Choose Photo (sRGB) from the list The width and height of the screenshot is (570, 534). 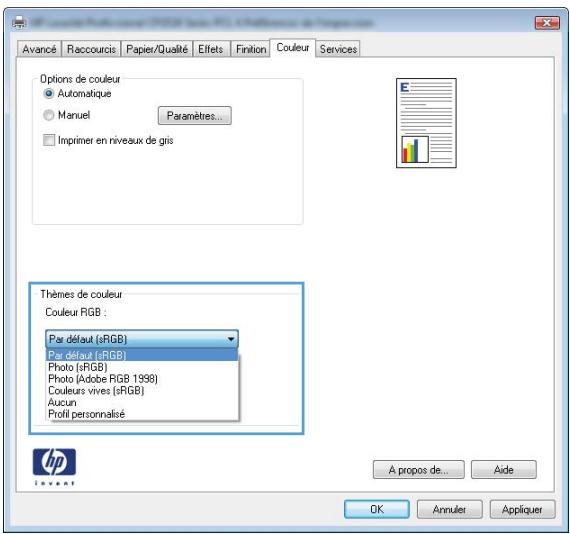pyautogui.click(x=142, y=367)
